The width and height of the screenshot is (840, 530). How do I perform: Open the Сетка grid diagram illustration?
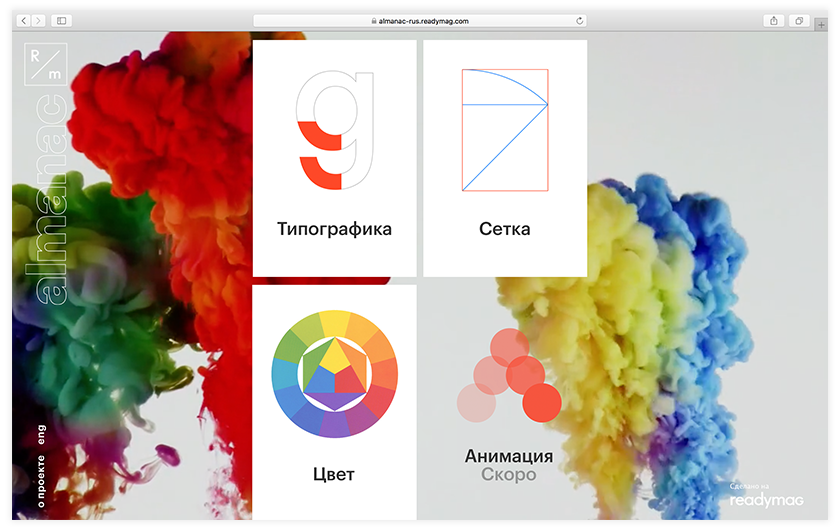(505, 130)
